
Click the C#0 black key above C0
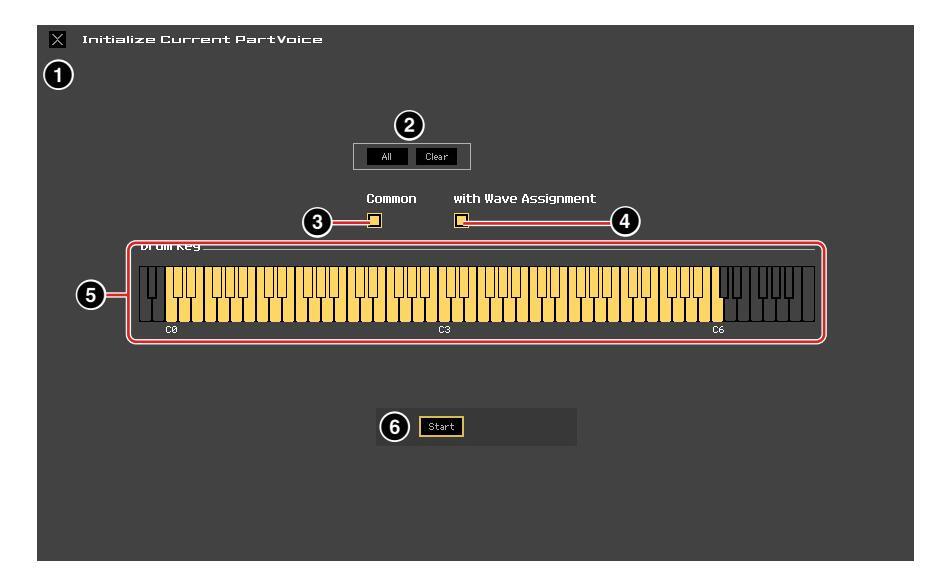pos(178,282)
